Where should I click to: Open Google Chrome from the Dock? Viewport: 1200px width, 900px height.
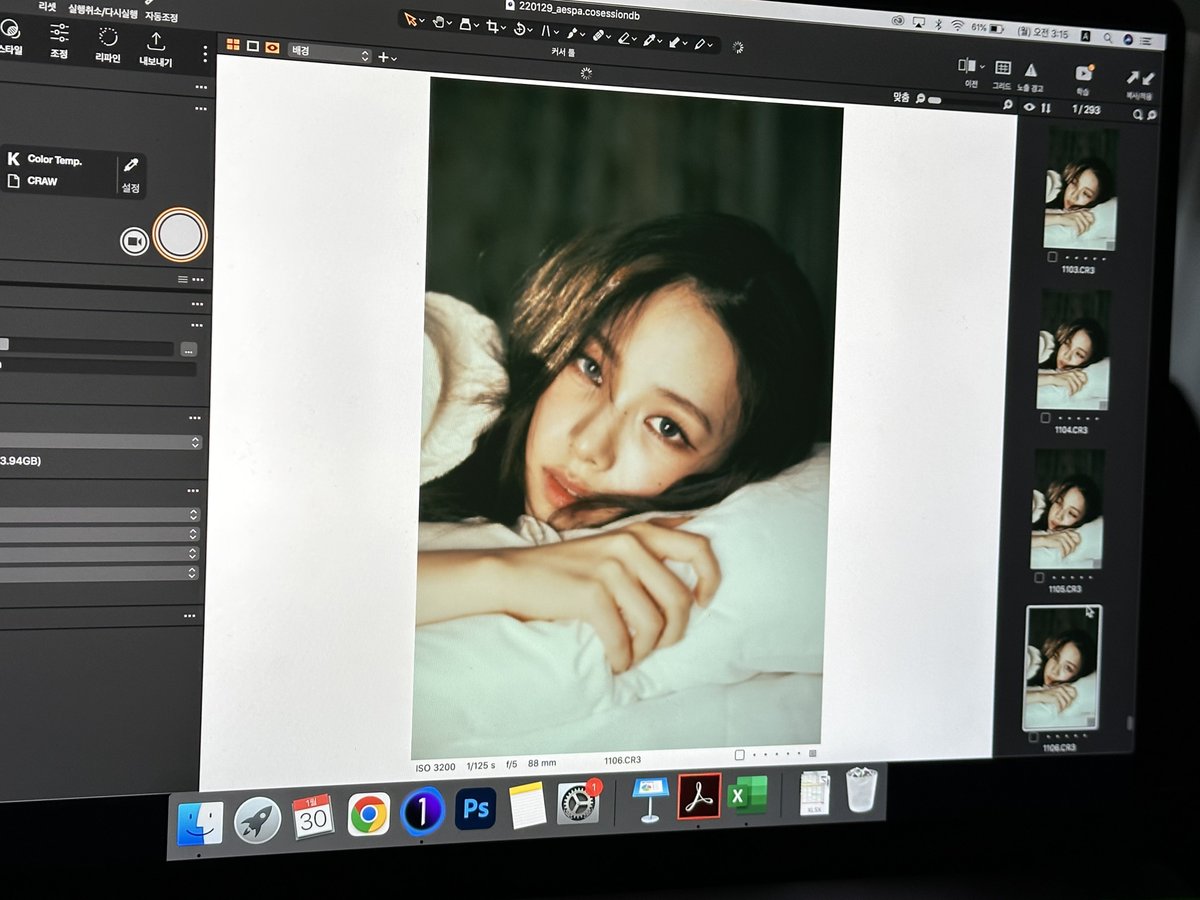pyautogui.click(x=368, y=814)
